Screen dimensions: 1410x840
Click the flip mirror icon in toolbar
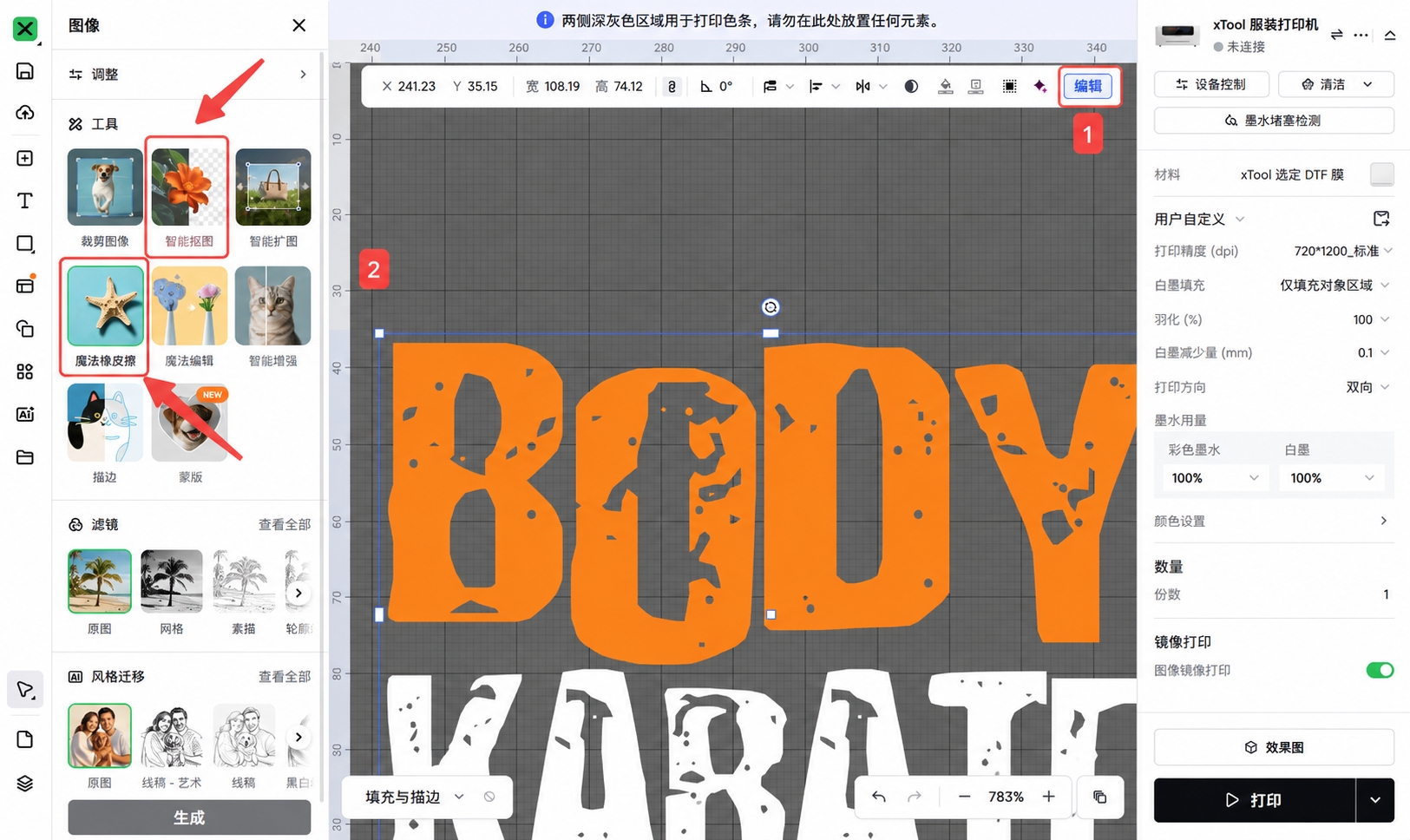coord(862,87)
